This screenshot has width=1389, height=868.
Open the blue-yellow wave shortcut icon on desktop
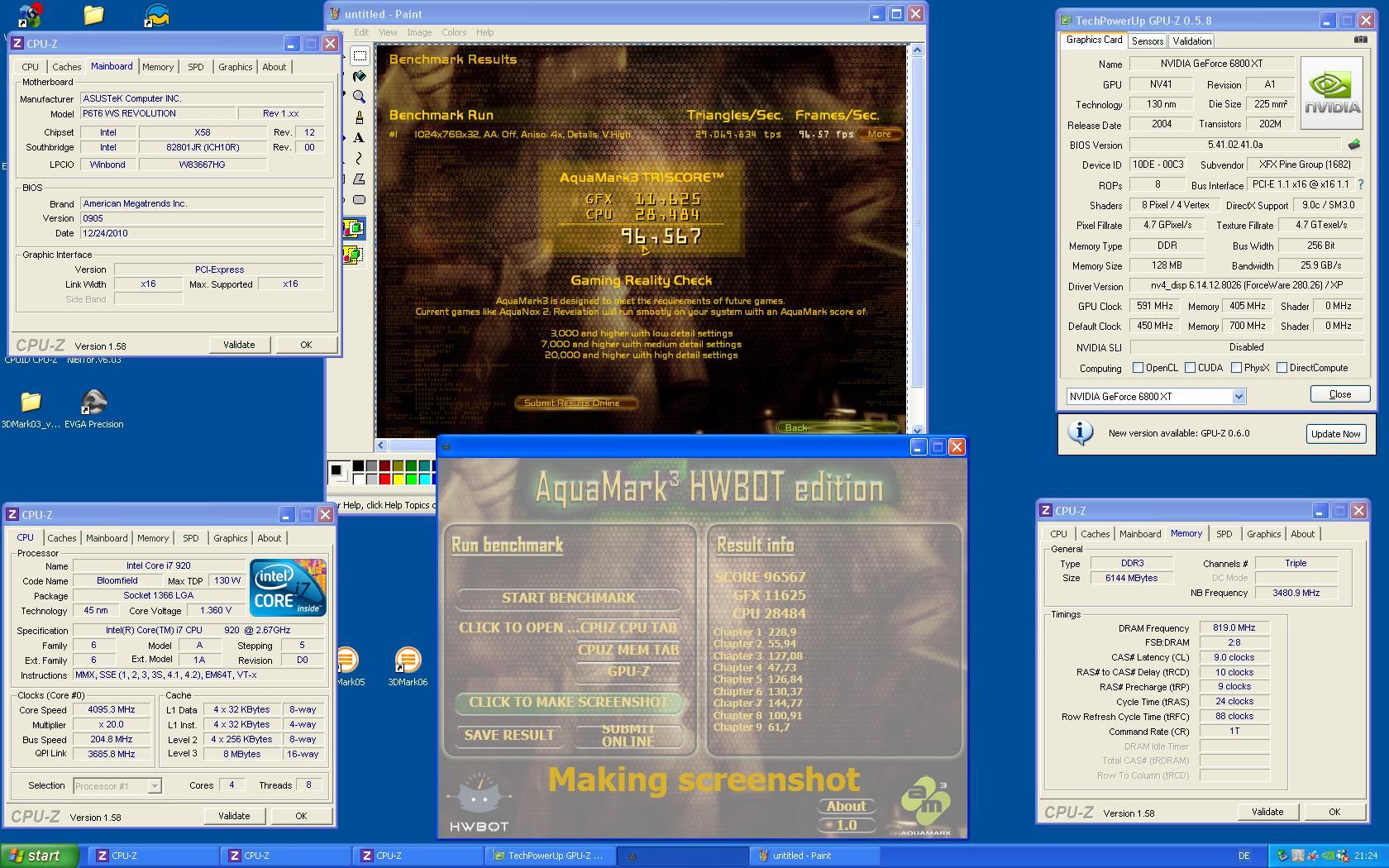coord(156,15)
